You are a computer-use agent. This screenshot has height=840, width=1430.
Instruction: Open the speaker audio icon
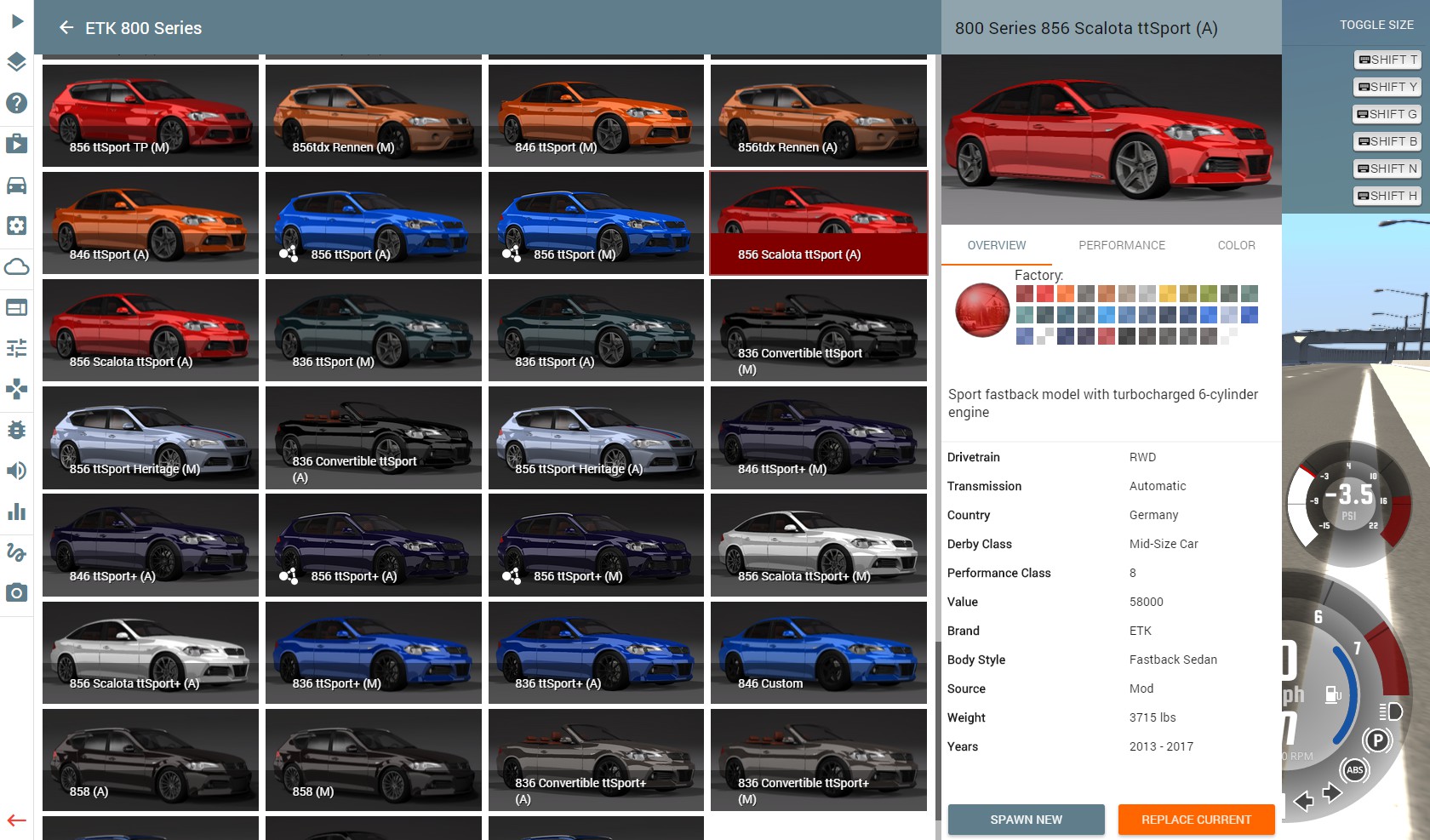[x=17, y=471]
